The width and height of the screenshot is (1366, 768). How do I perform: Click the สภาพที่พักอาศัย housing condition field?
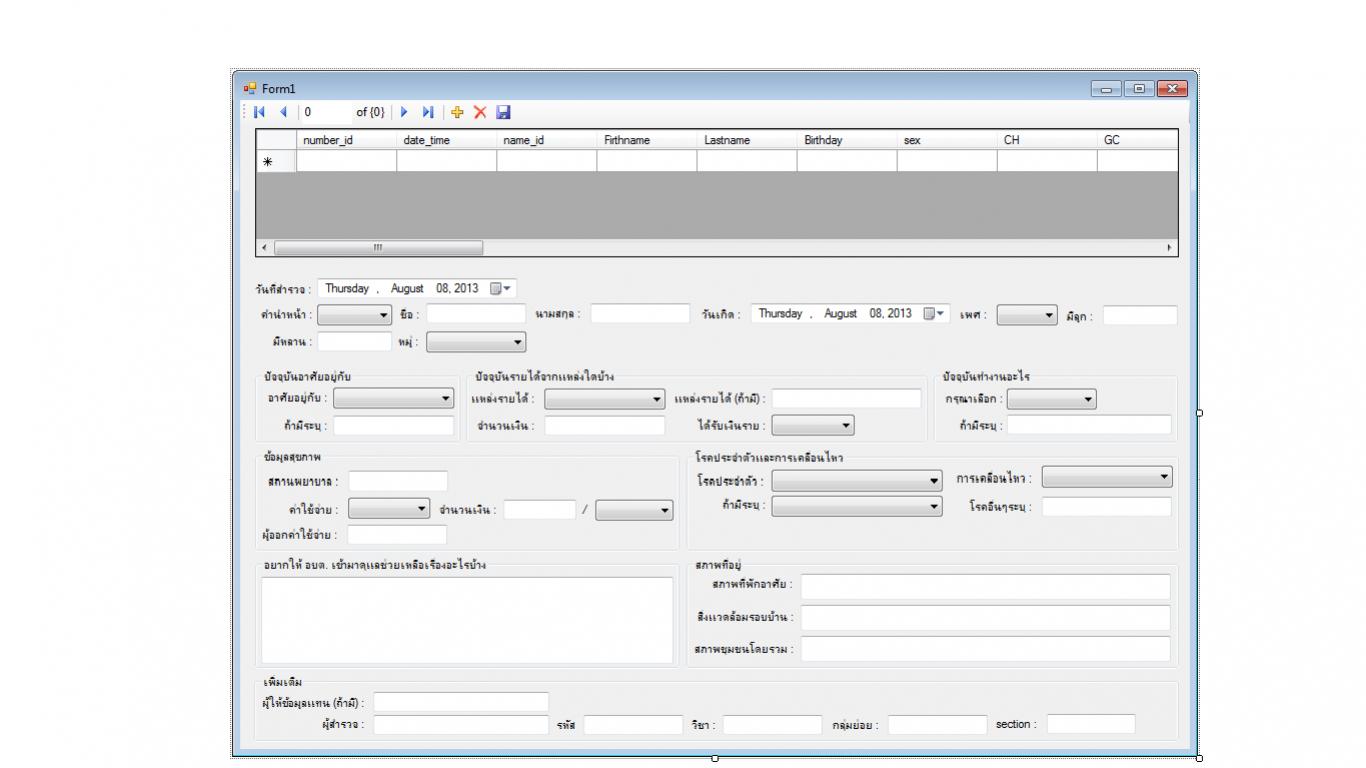[x=985, y=587]
